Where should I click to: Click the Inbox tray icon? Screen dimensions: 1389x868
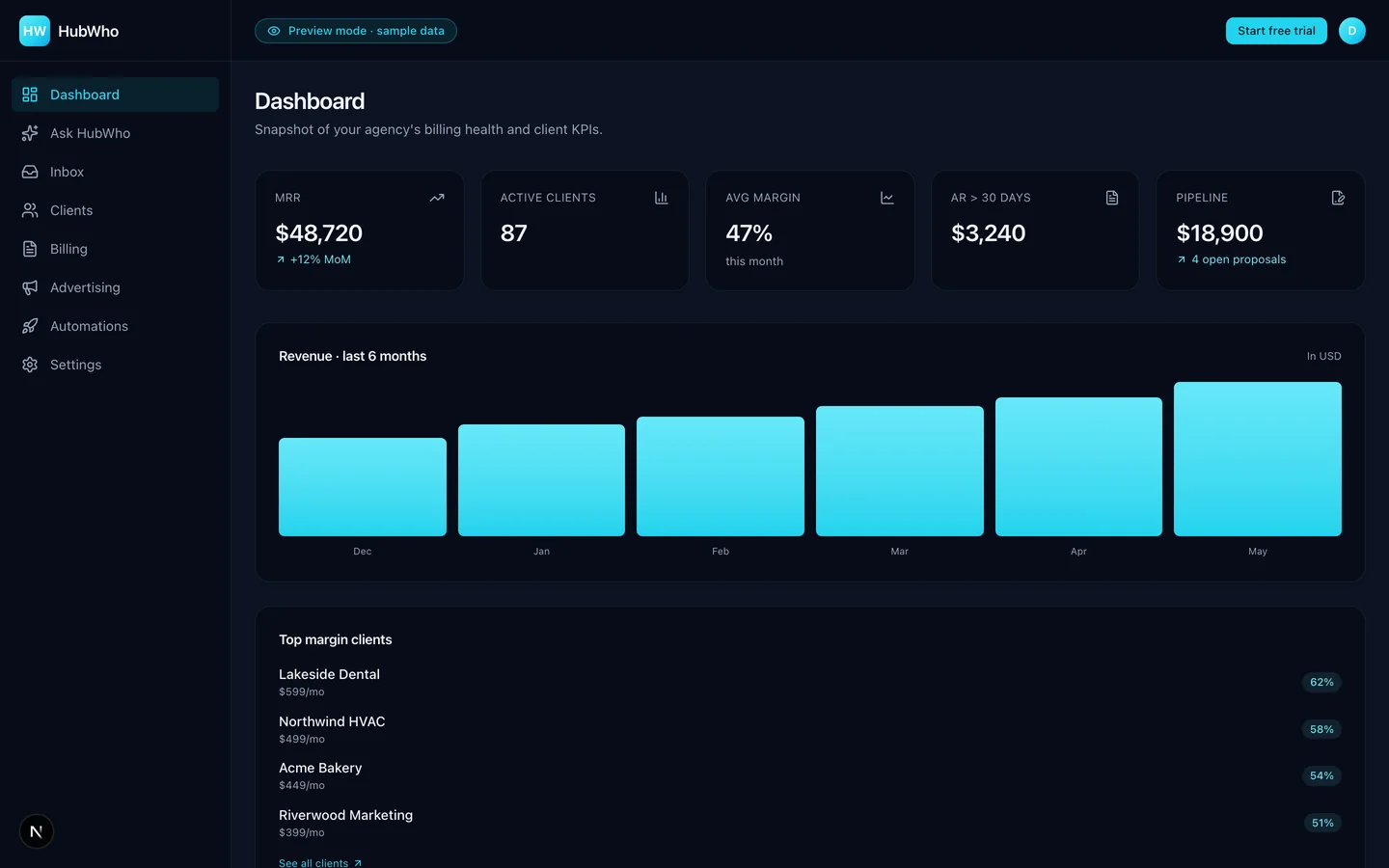click(x=30, y=172)
